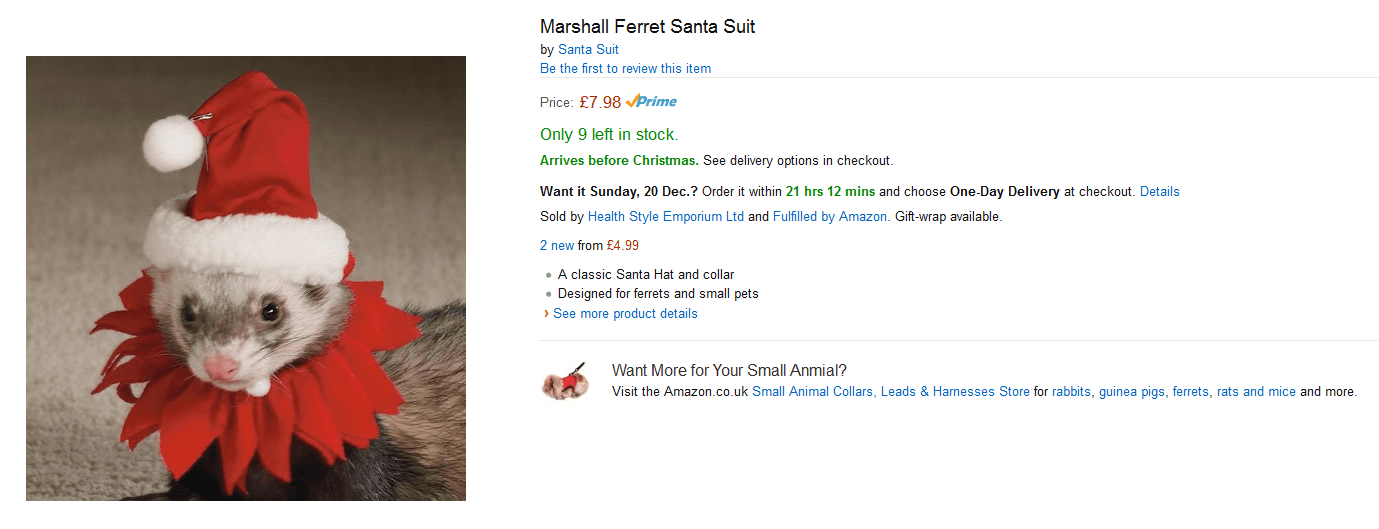Click the small animal harness thumbnail icon
The height and width of the screenshot is (529, 1379).
(x=565, y=381)
